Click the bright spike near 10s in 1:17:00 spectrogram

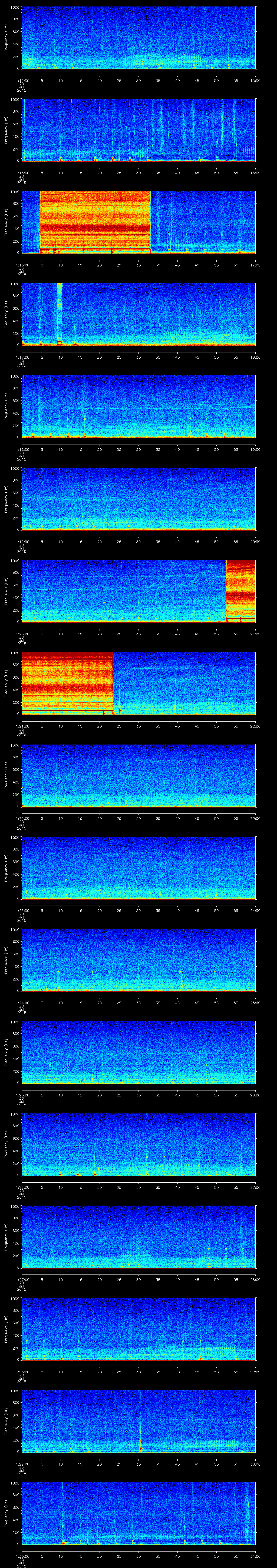(x=60, y=314)
